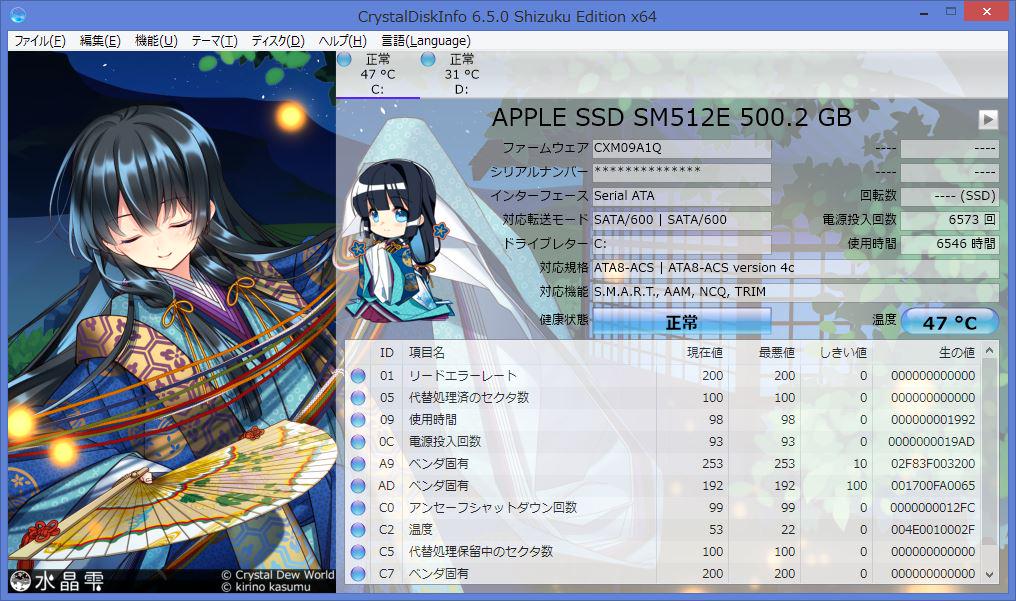This screenshot has height=601, width=1016.
Task: Open the 言語(Language) menu
Action: click(425, 41)
